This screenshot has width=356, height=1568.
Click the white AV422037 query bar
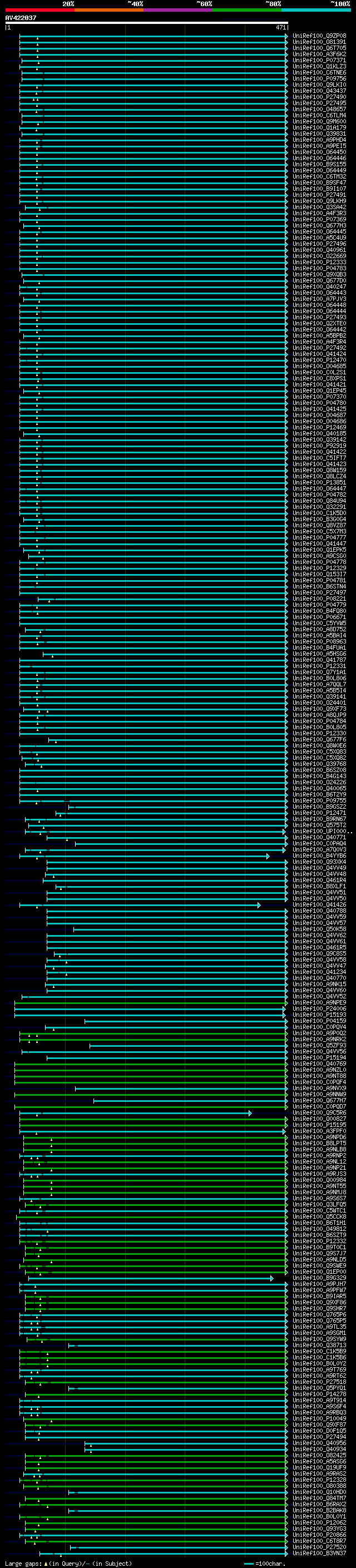click(x=147, y=22)
